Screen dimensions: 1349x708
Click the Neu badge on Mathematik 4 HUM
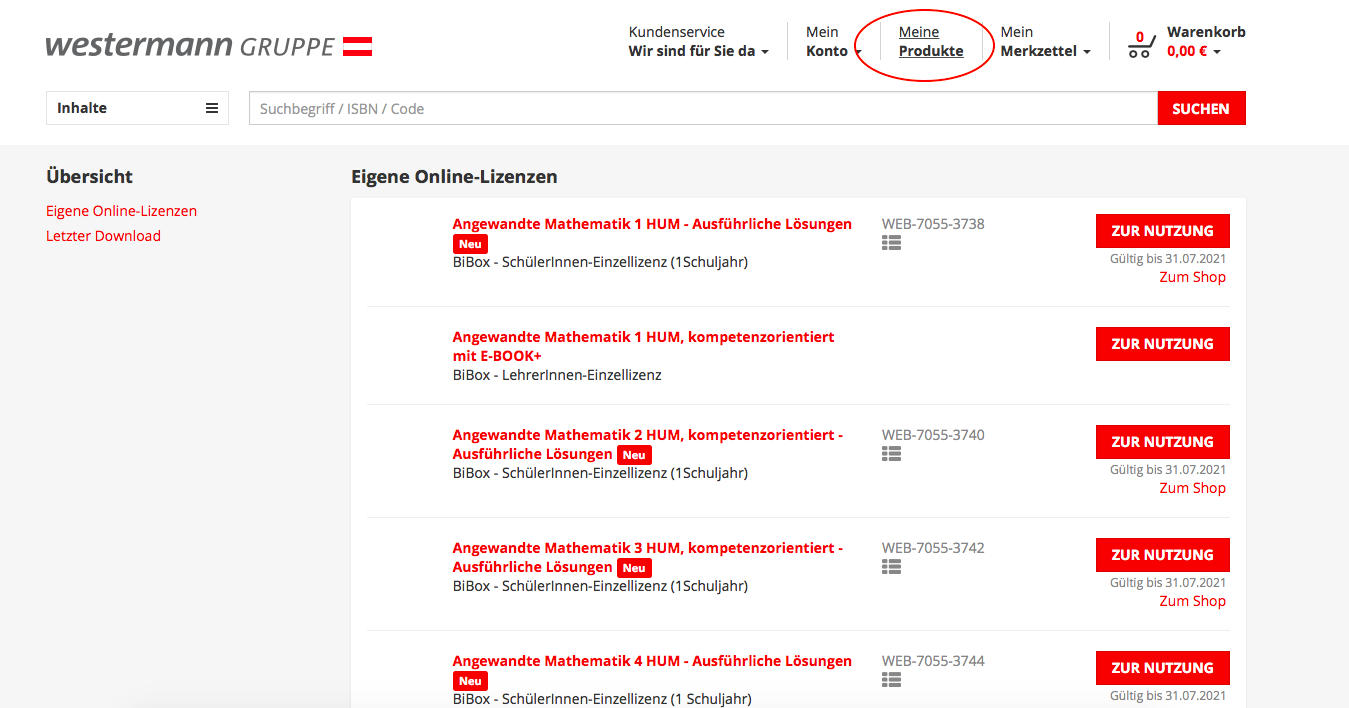[x=470, y=681]
